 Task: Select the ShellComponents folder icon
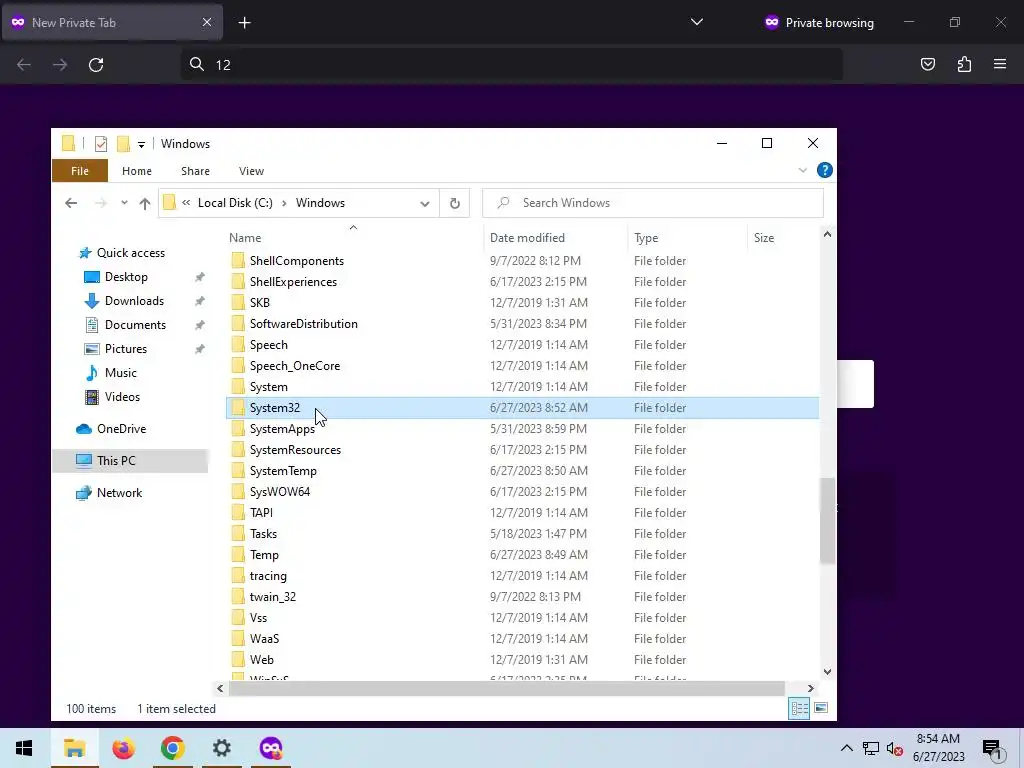[x=238, y=261]
